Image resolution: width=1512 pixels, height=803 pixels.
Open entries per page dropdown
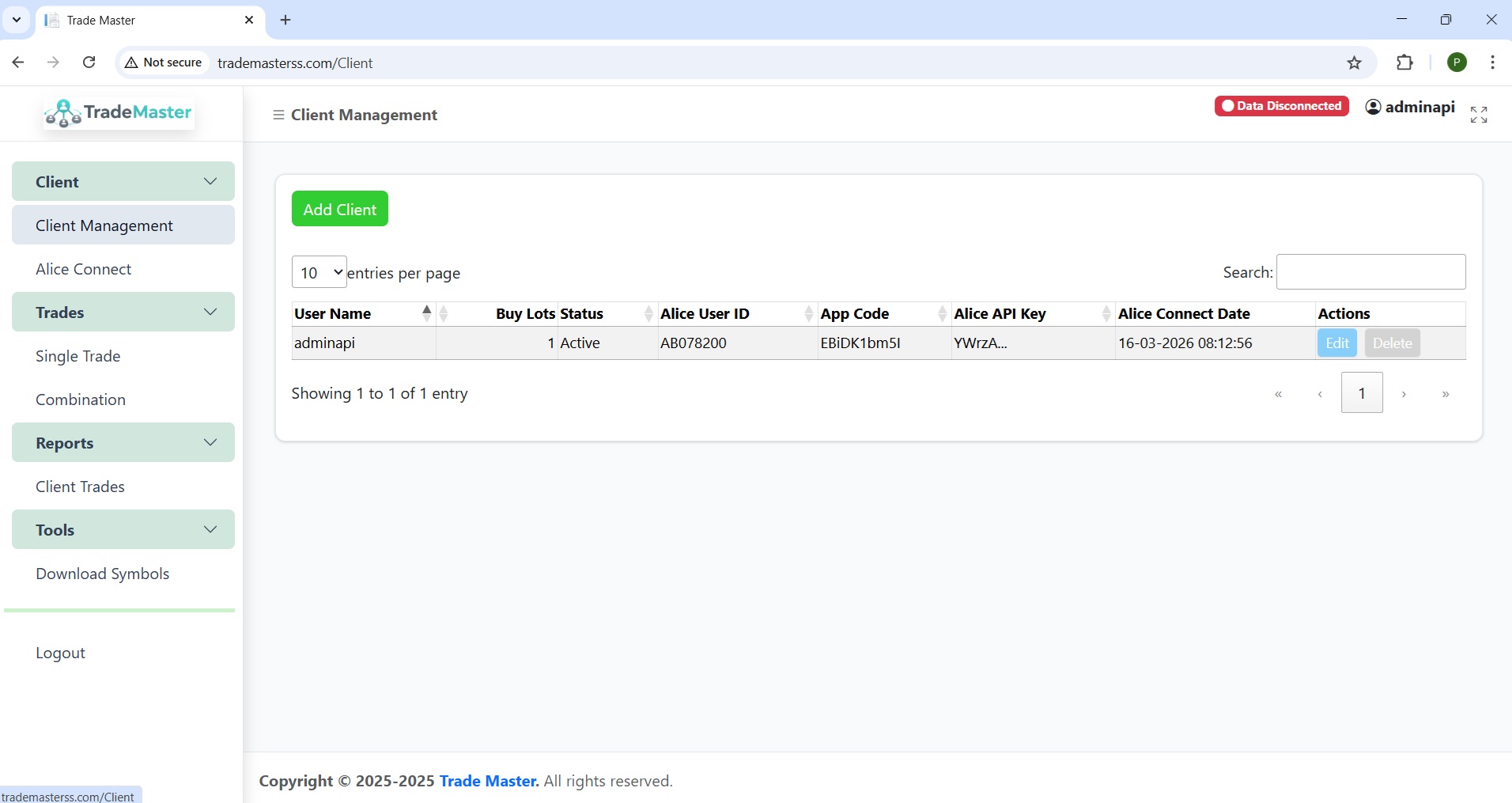(319, 273)
